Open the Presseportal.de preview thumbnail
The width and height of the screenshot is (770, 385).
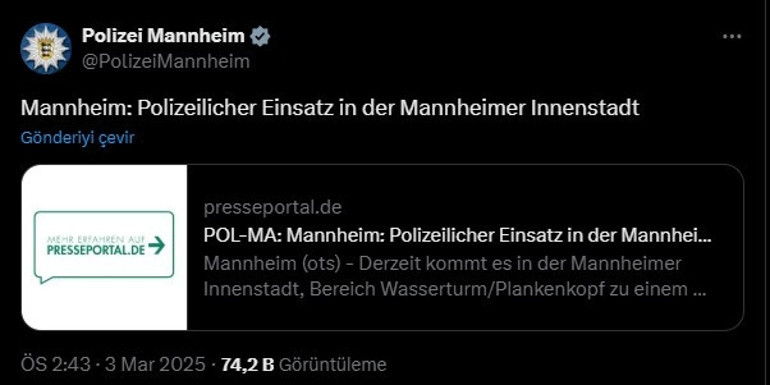click(x=104, y=247)
